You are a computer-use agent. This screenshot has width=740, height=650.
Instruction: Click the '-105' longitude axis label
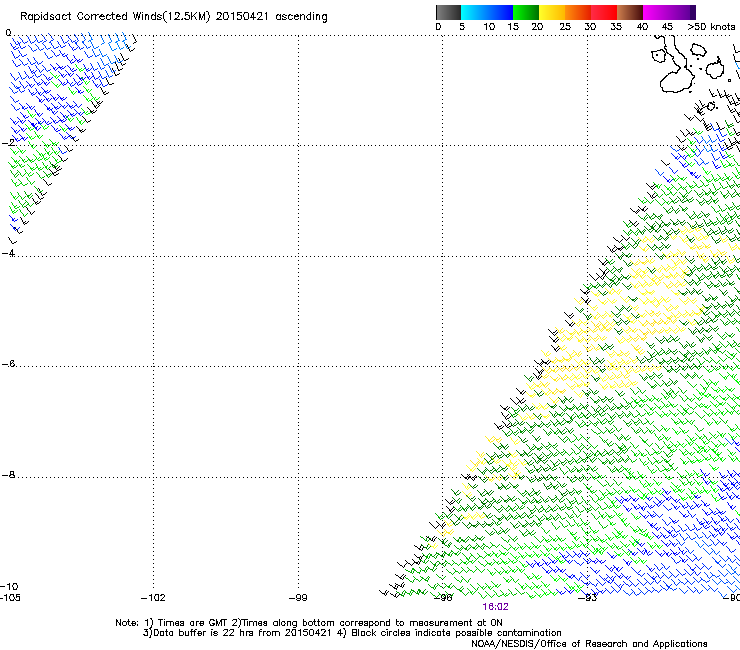(10, 598)
